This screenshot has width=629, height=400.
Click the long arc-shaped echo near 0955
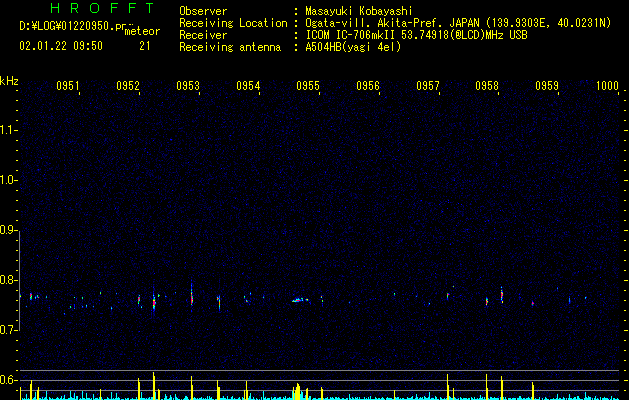click(300, 300)
